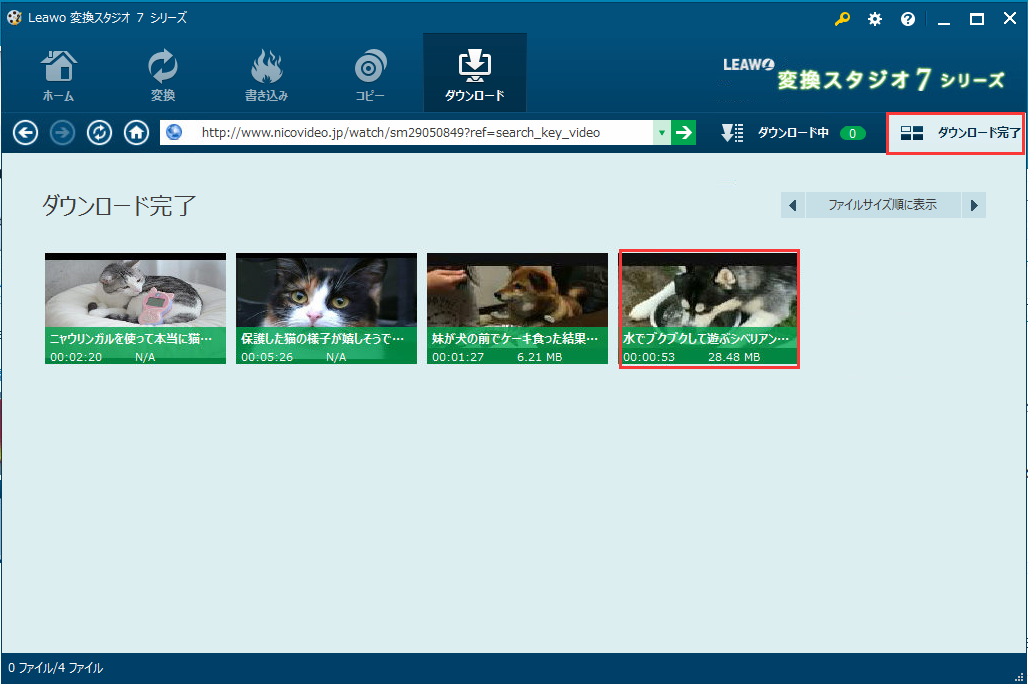Open the URL history dropdown arrow

click(661, 132)
